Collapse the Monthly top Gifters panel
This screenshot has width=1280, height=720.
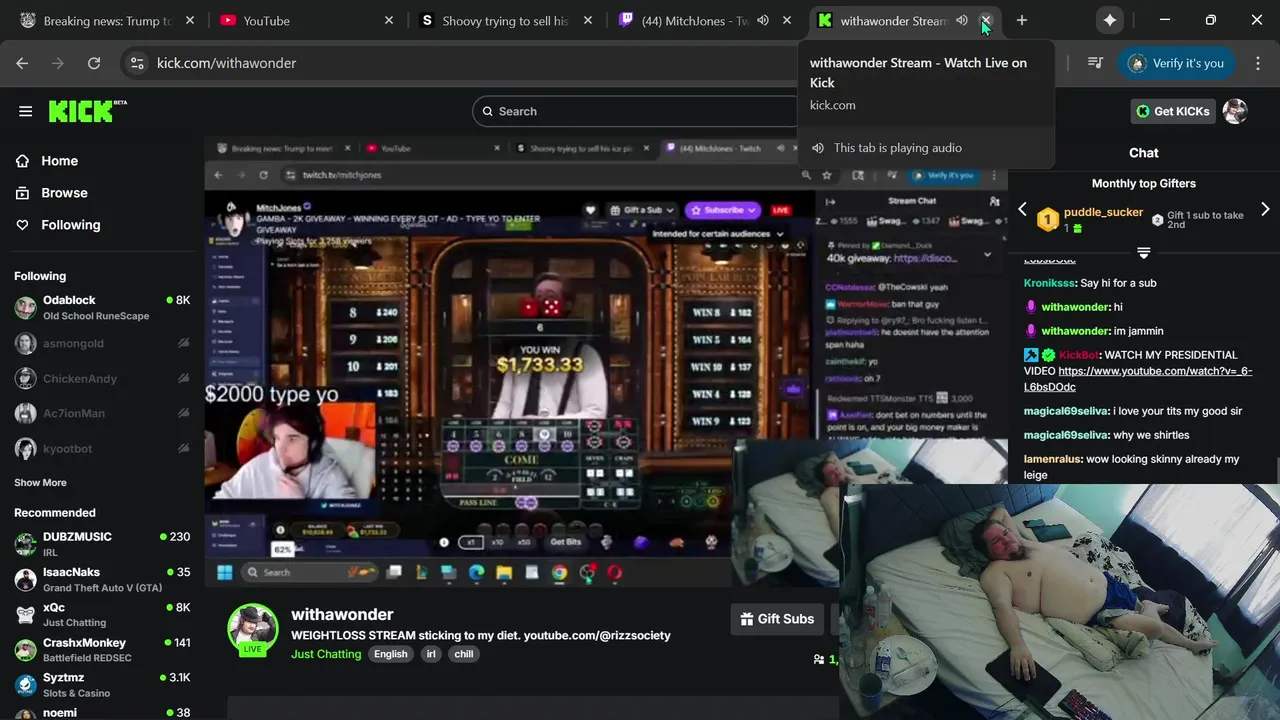pos(1144,252)
